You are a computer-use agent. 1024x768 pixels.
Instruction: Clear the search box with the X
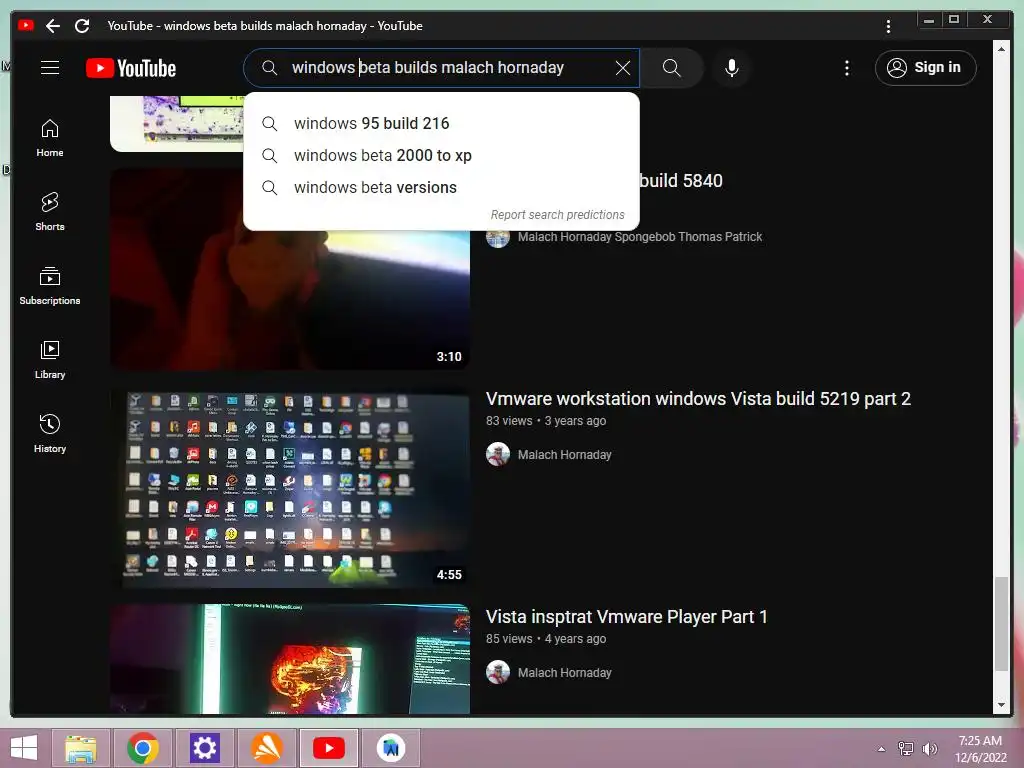[x=623, y=68]
